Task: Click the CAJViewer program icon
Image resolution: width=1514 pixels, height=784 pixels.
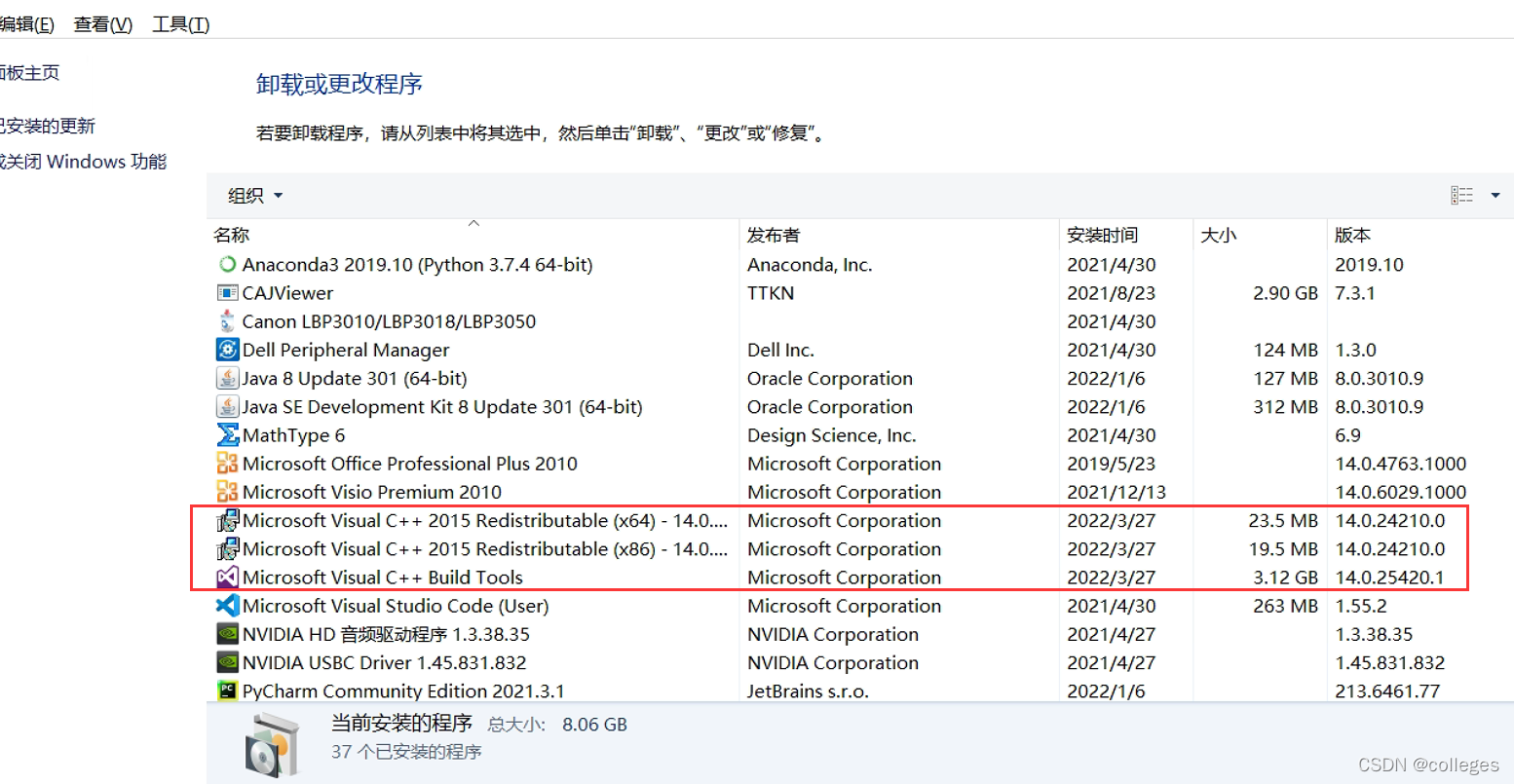Action: [x=227, y=292]
